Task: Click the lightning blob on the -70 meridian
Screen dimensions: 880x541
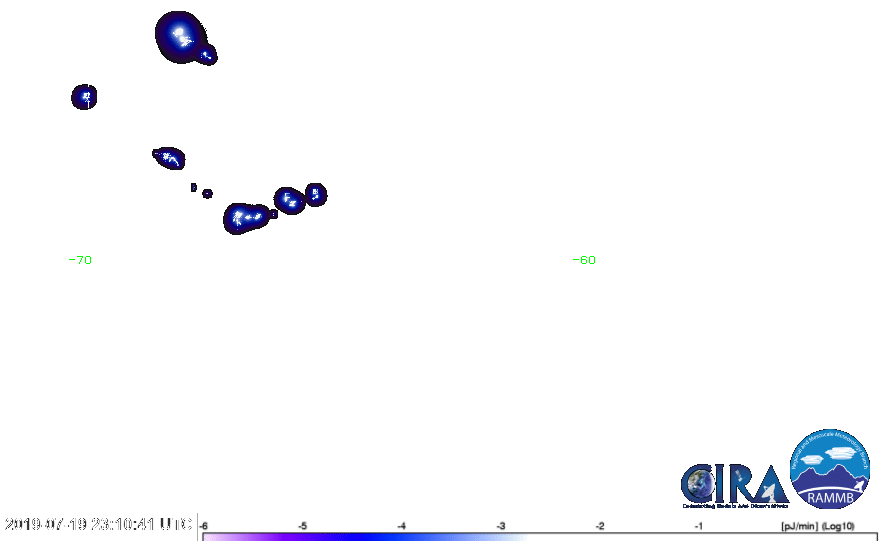Action: click(84, 97)
